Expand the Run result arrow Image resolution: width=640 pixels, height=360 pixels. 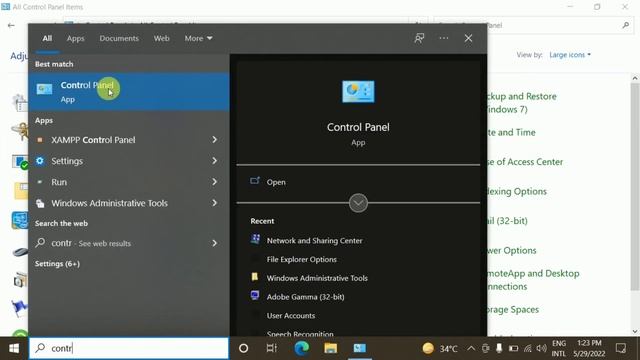tap(215, 182)
